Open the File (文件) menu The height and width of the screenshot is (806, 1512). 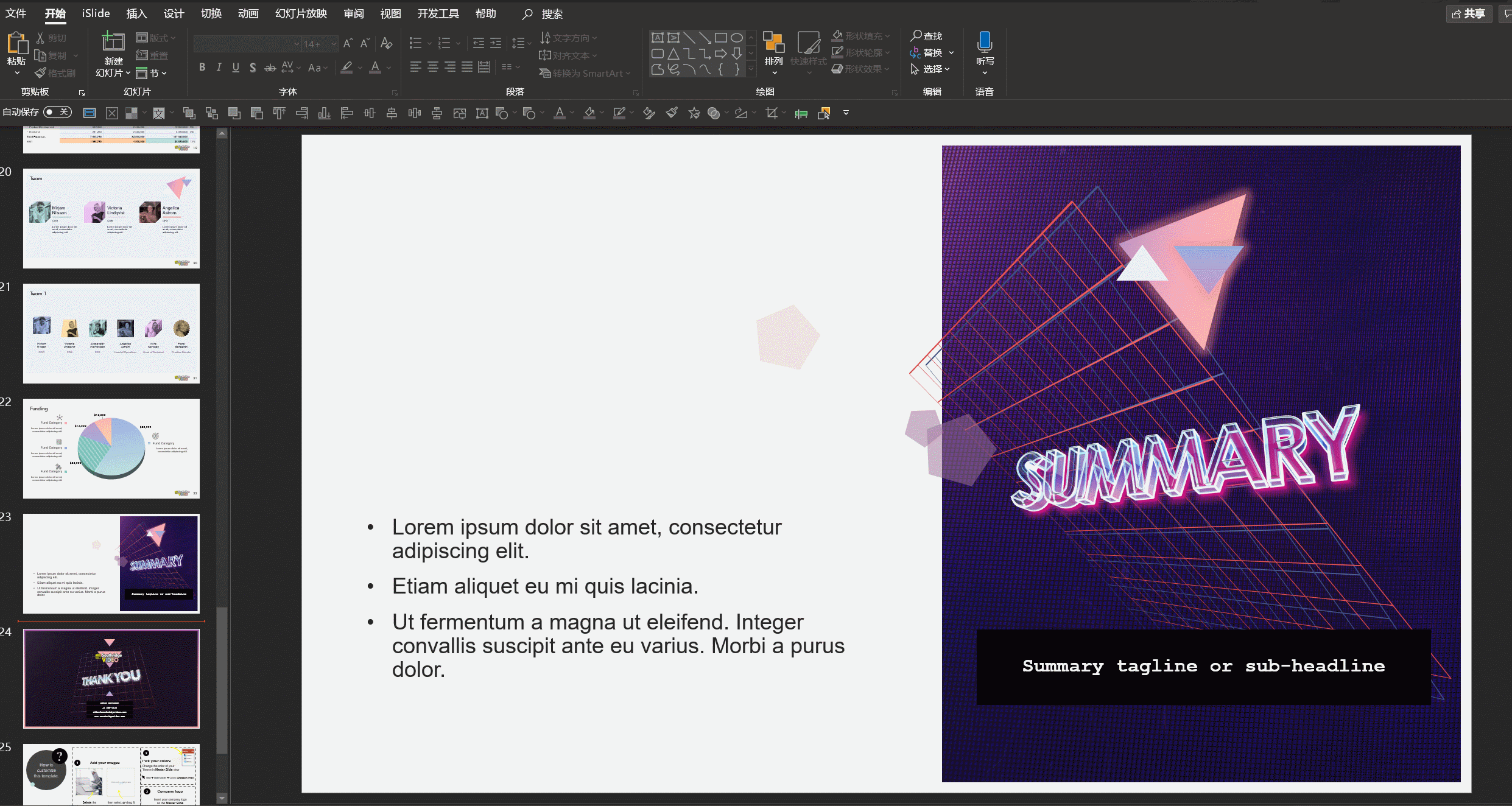point(16,13)
